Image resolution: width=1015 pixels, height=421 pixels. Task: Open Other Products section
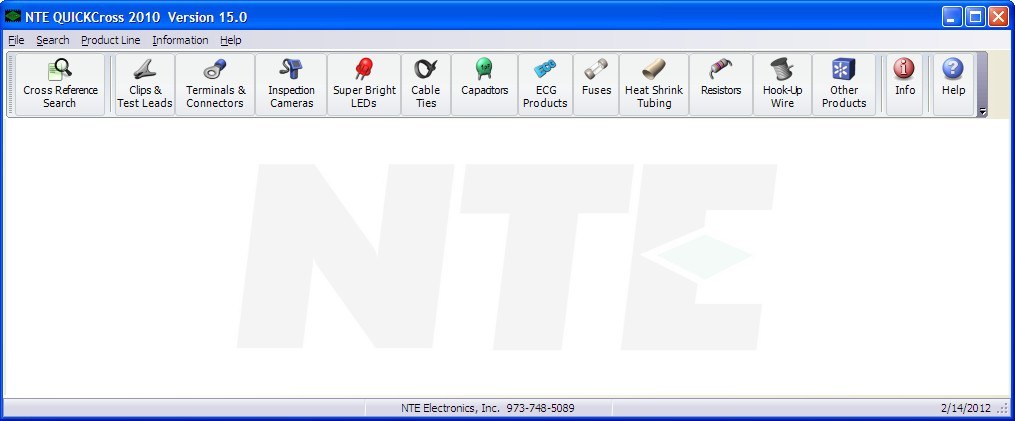coord(844,84)
